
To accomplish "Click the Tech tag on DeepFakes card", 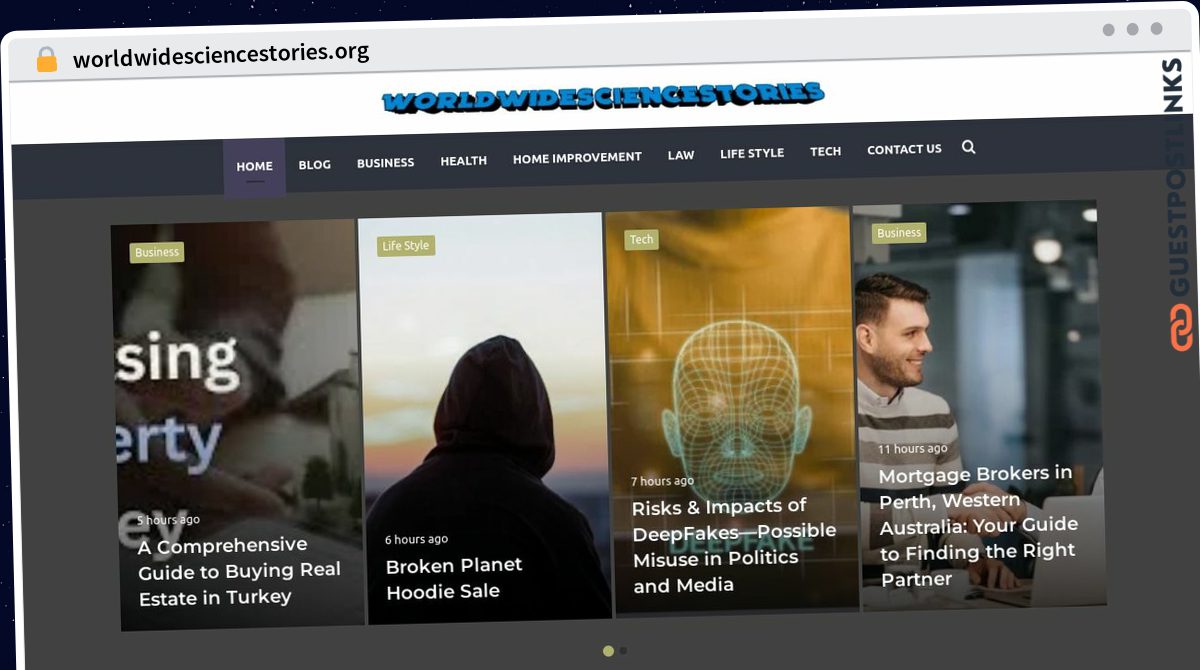I will 642,239.
